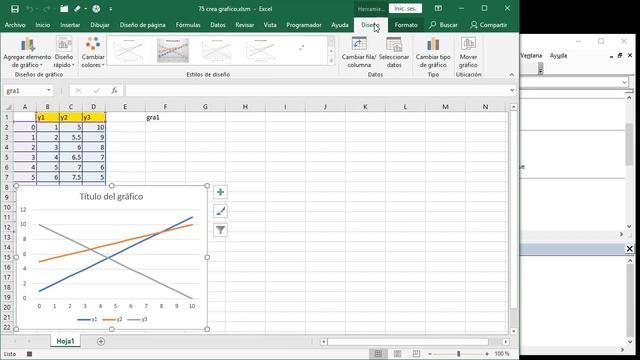This screenshot has height=360, width=640.
Task: Click Mover gráfico
Action: pyautogui.click(x=468, y=53)
